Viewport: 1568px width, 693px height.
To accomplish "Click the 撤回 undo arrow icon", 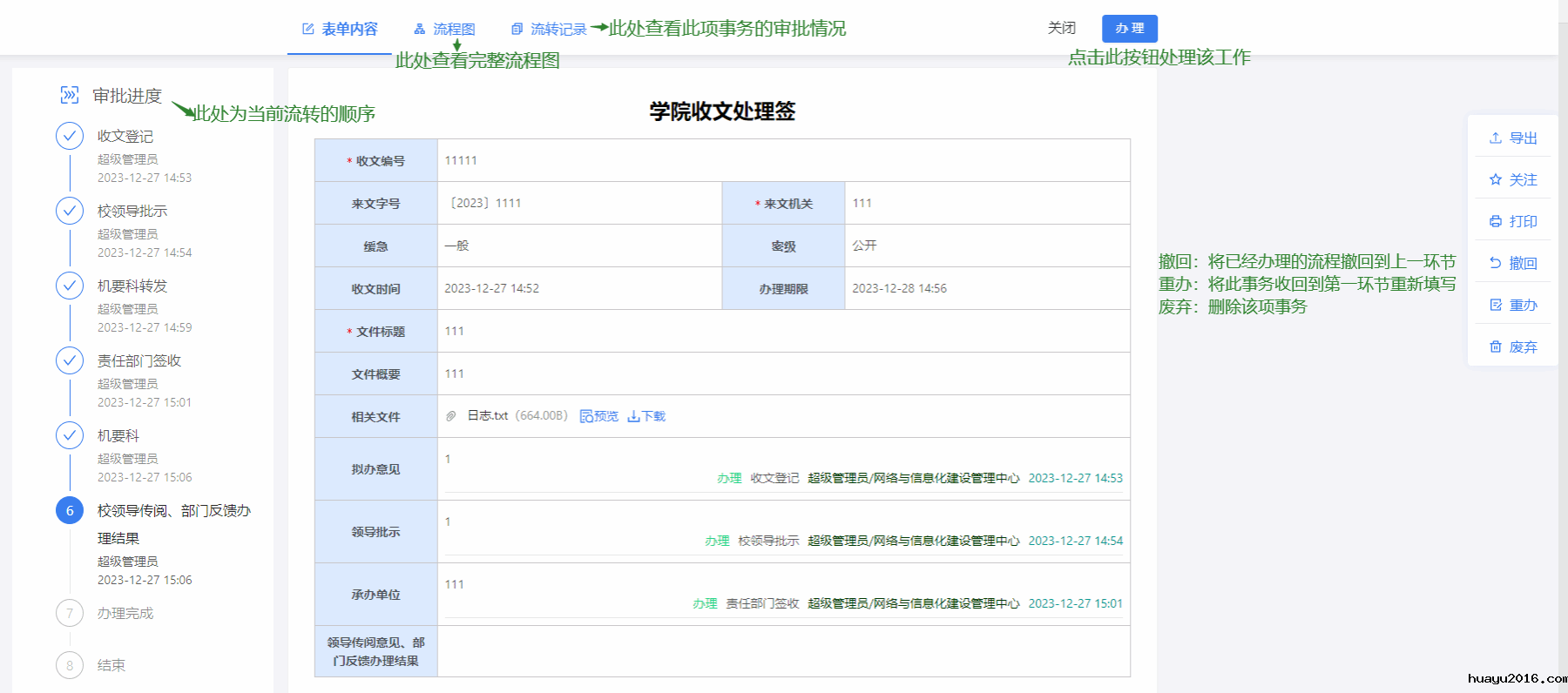I will pyautogui.click(x=1495, y=263).
